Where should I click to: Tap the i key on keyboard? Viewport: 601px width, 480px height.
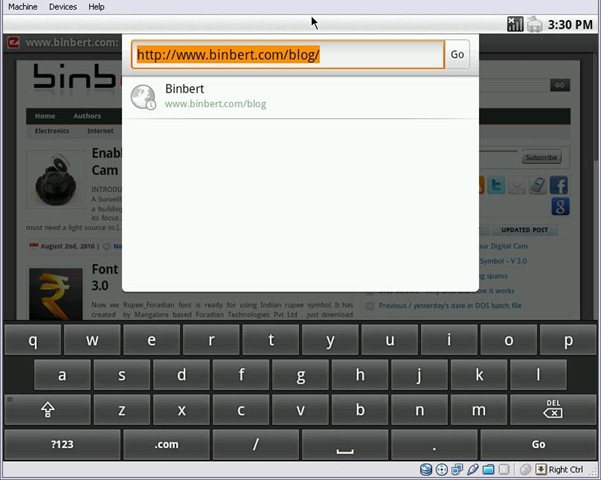(449, 340)
